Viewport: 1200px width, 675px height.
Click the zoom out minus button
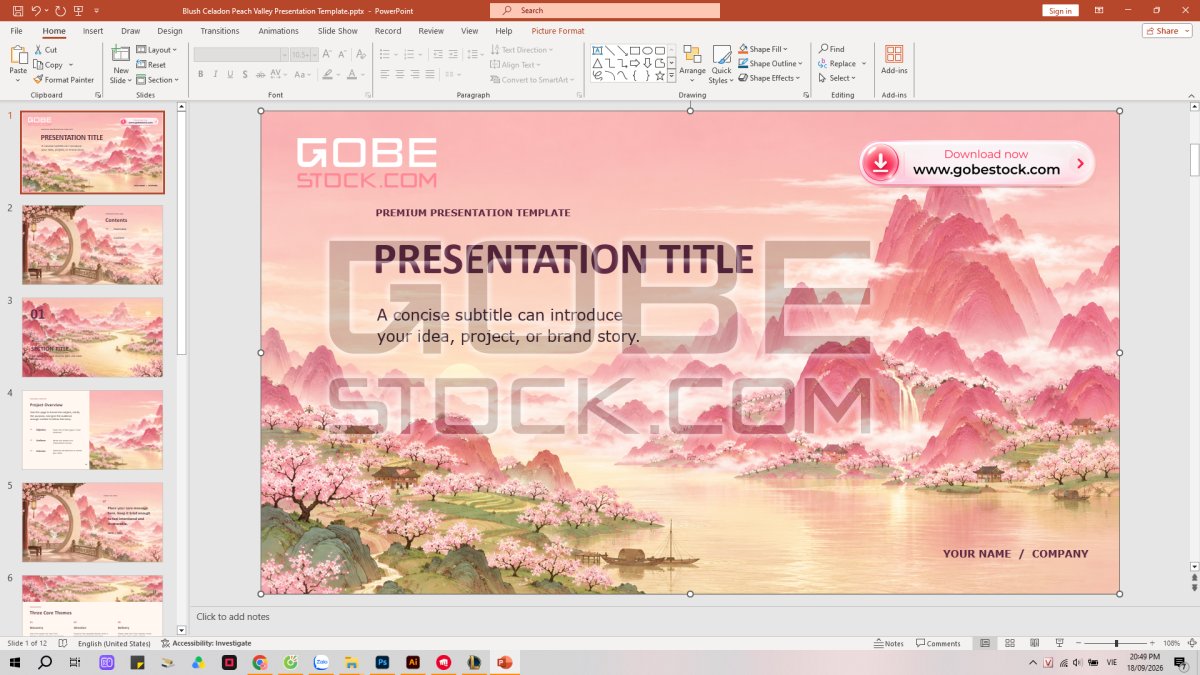click(1079, 643)
